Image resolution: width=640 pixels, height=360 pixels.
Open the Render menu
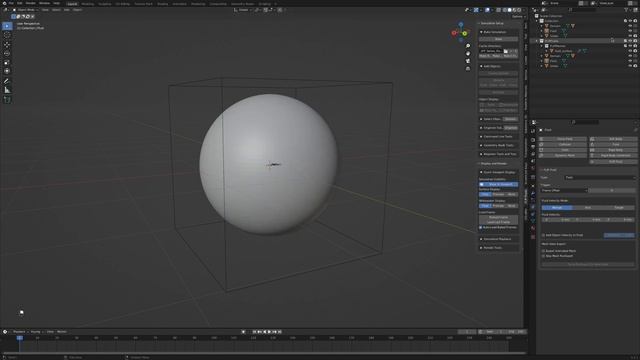click(x=31, y=3)
